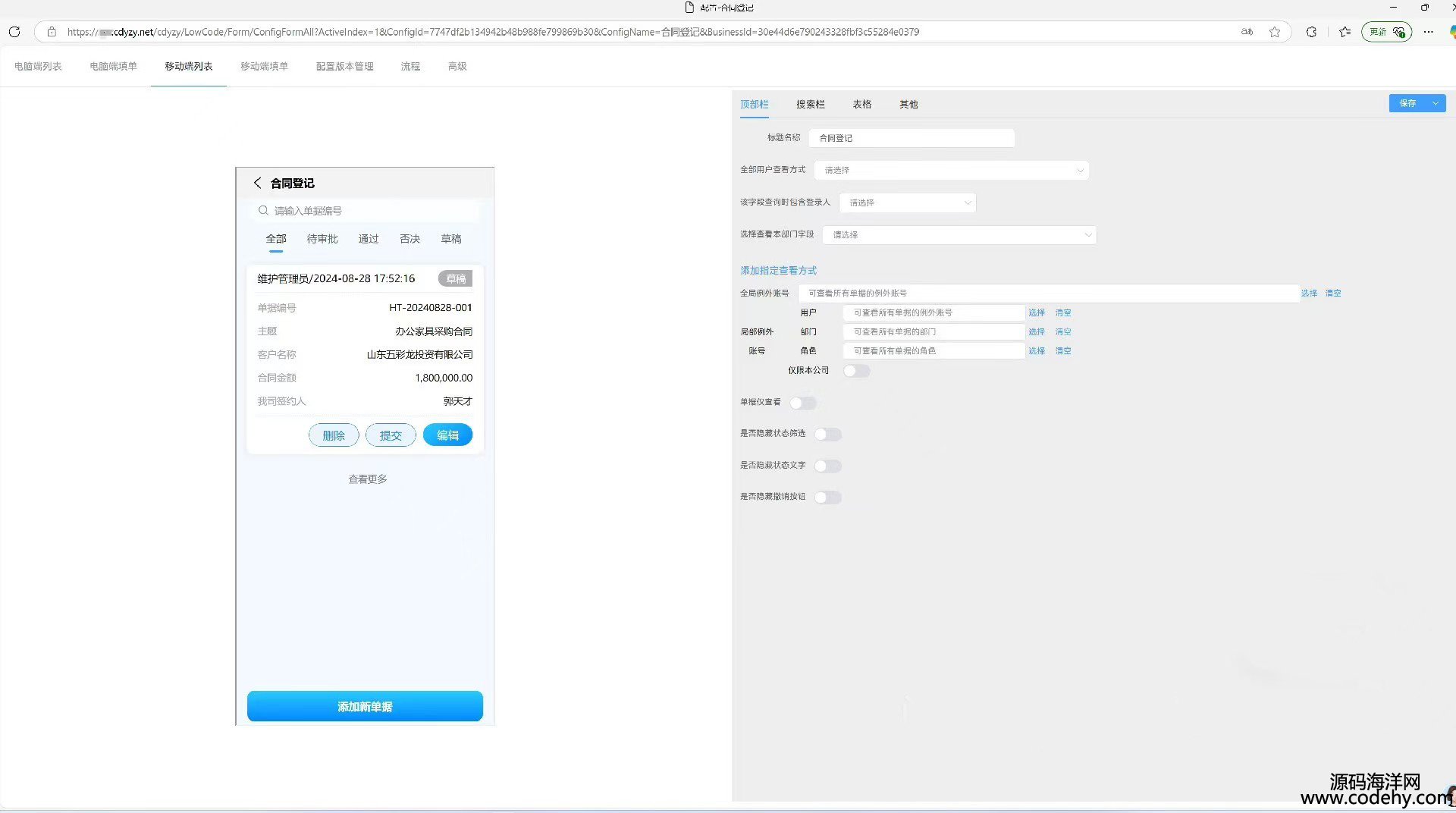Click the favorites star icon in address bar
Screen dimensions: 1456x813
pyautogui.click(x=1275, y=32)
